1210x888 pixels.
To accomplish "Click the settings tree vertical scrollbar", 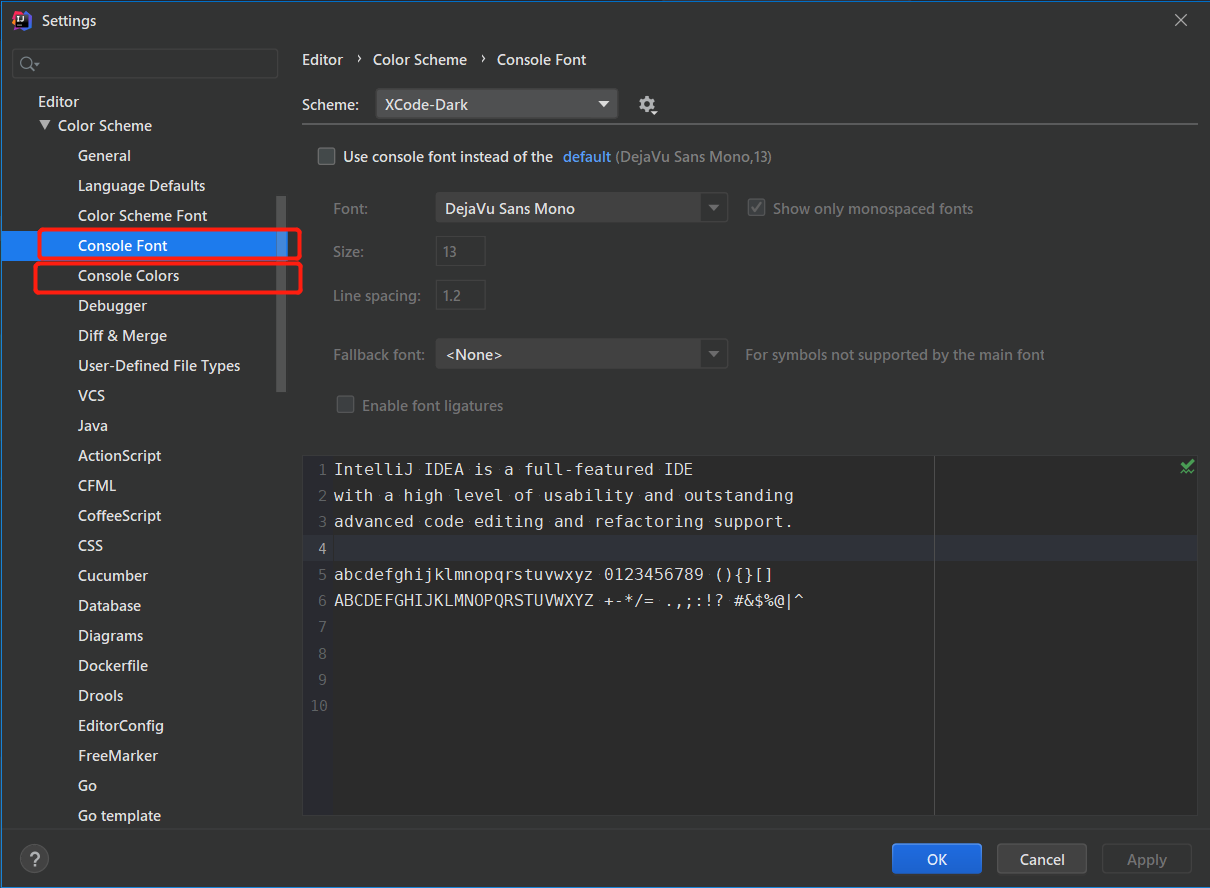I will click(x=282, y=294).
